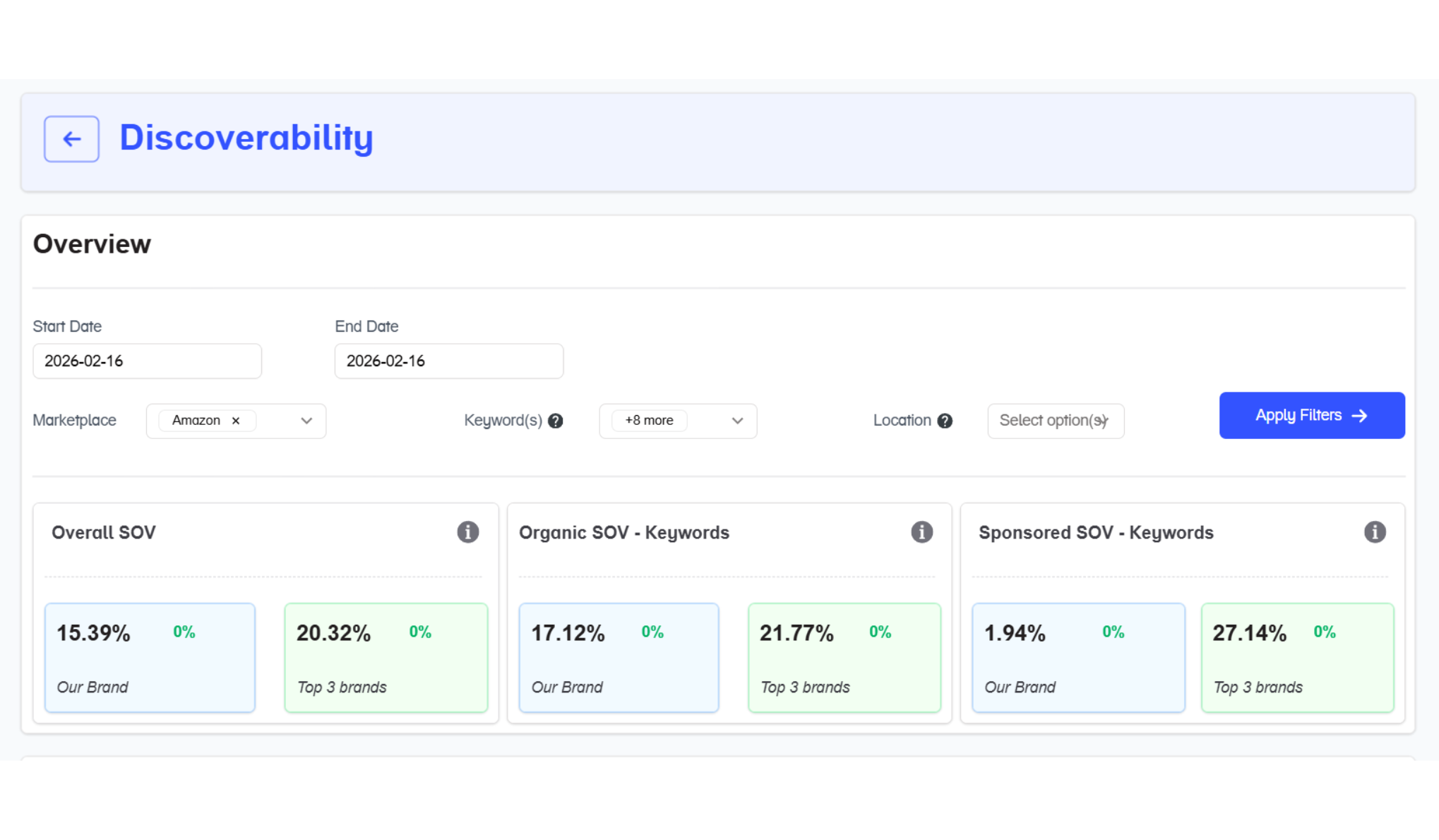
Task: Select Overall SOV Top 3 brands card
Action: [386, 657]
